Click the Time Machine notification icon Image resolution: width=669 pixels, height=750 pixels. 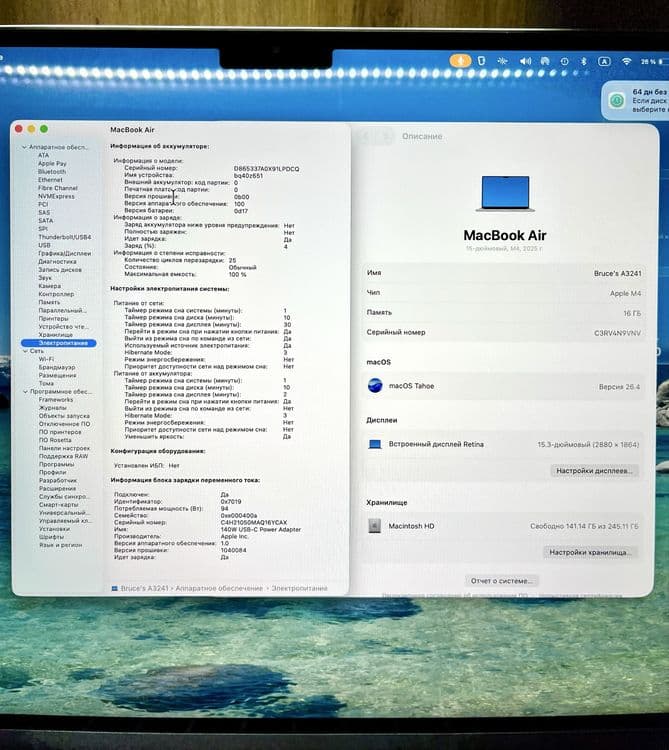[616, 100]
